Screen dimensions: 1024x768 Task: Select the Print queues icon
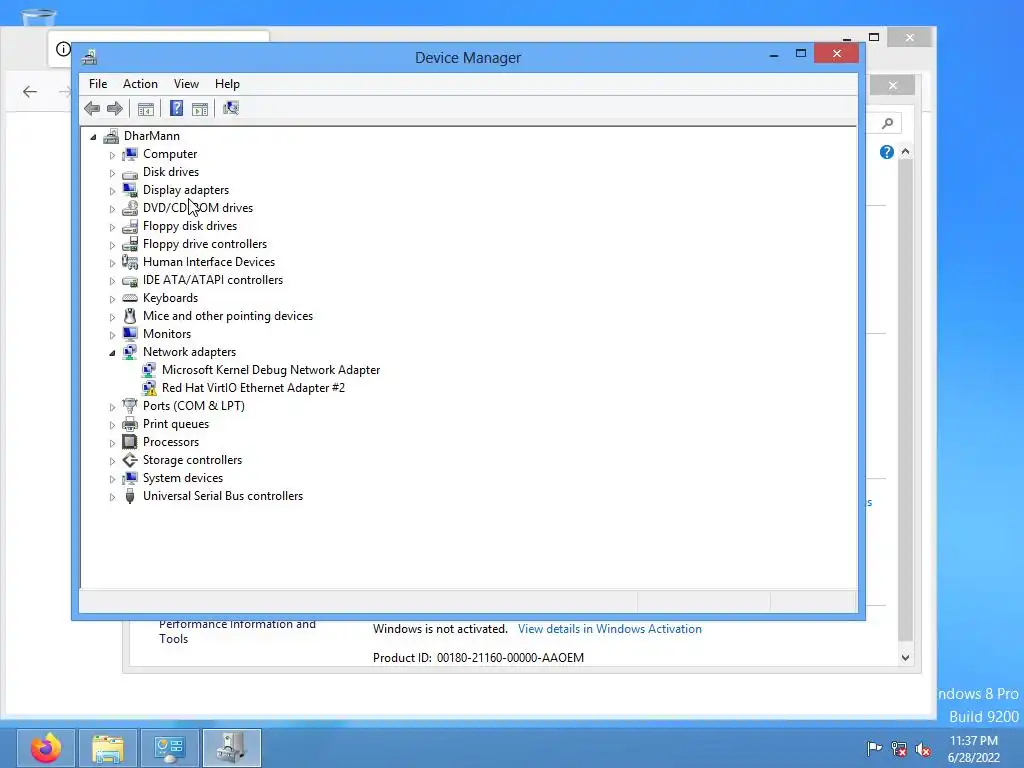[x=130, y=424]
